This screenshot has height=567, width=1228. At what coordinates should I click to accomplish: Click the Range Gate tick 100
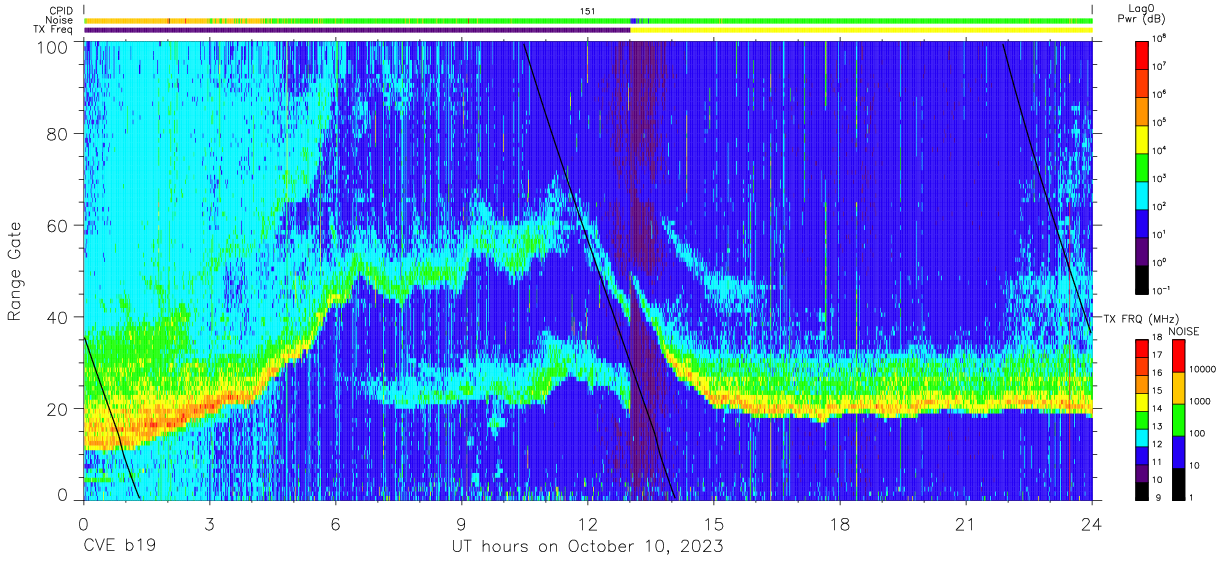pyautogui.click(x=53, y=47)
